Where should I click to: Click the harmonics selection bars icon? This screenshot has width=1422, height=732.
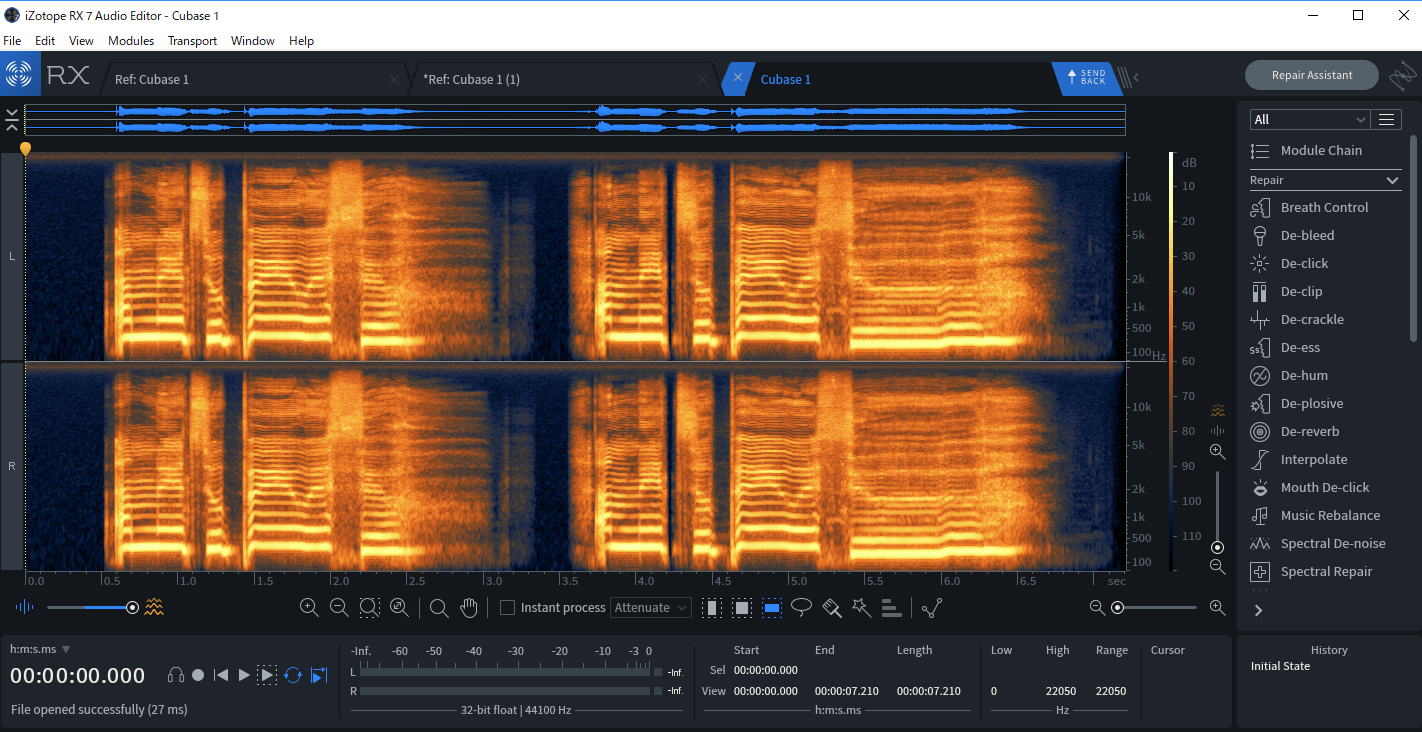pos(891,607)
